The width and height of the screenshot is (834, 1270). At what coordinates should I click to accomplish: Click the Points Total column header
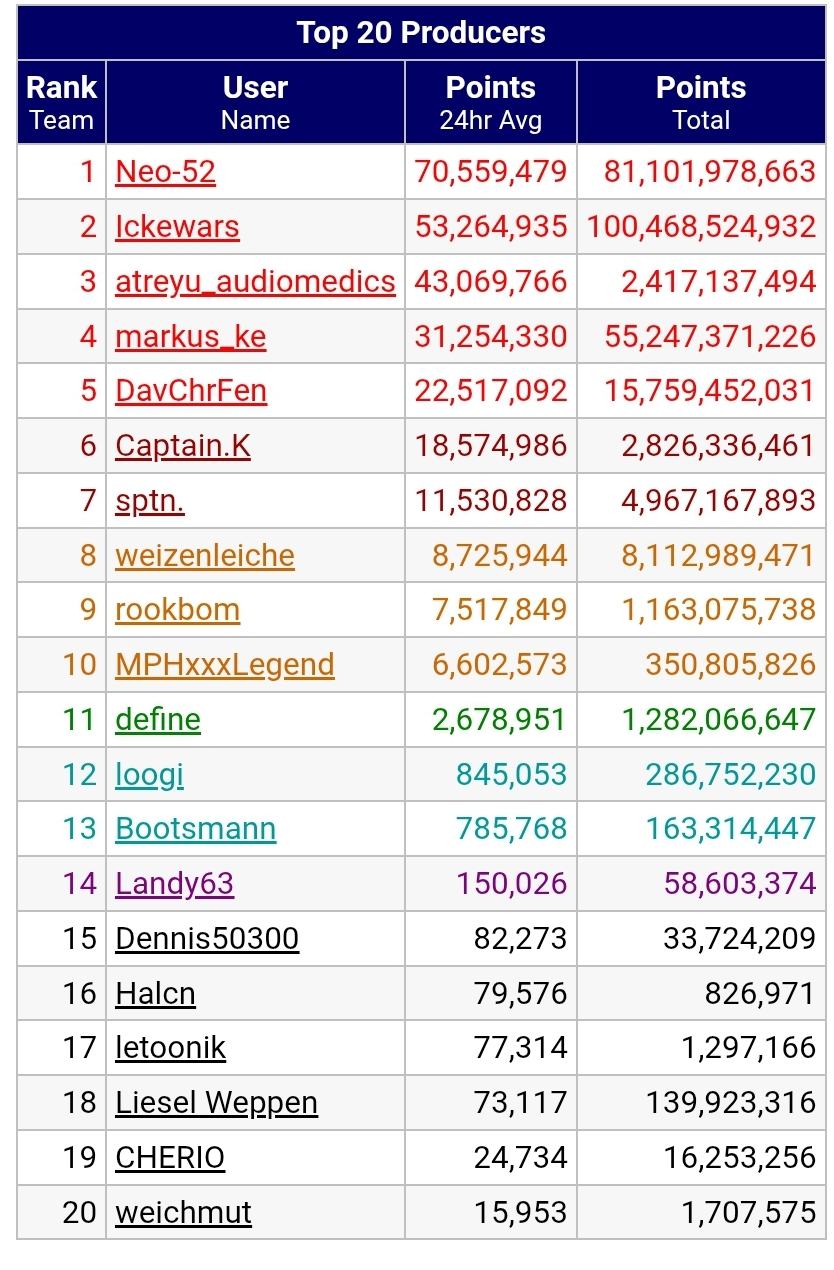point(701,102)
